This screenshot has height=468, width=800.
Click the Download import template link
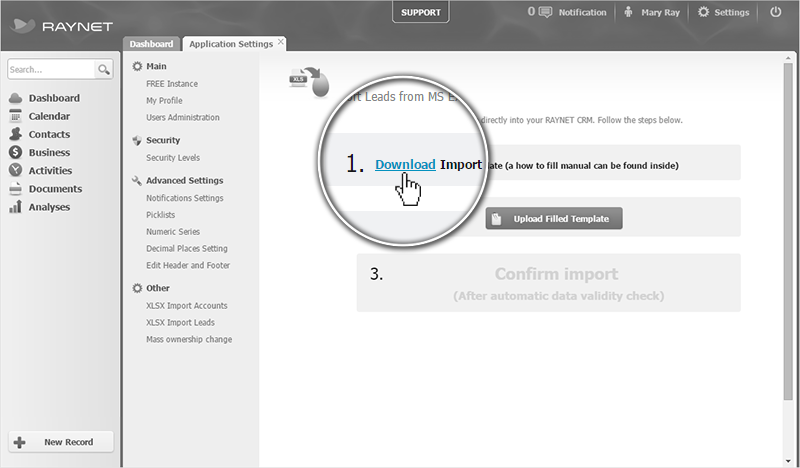point(405,164)
